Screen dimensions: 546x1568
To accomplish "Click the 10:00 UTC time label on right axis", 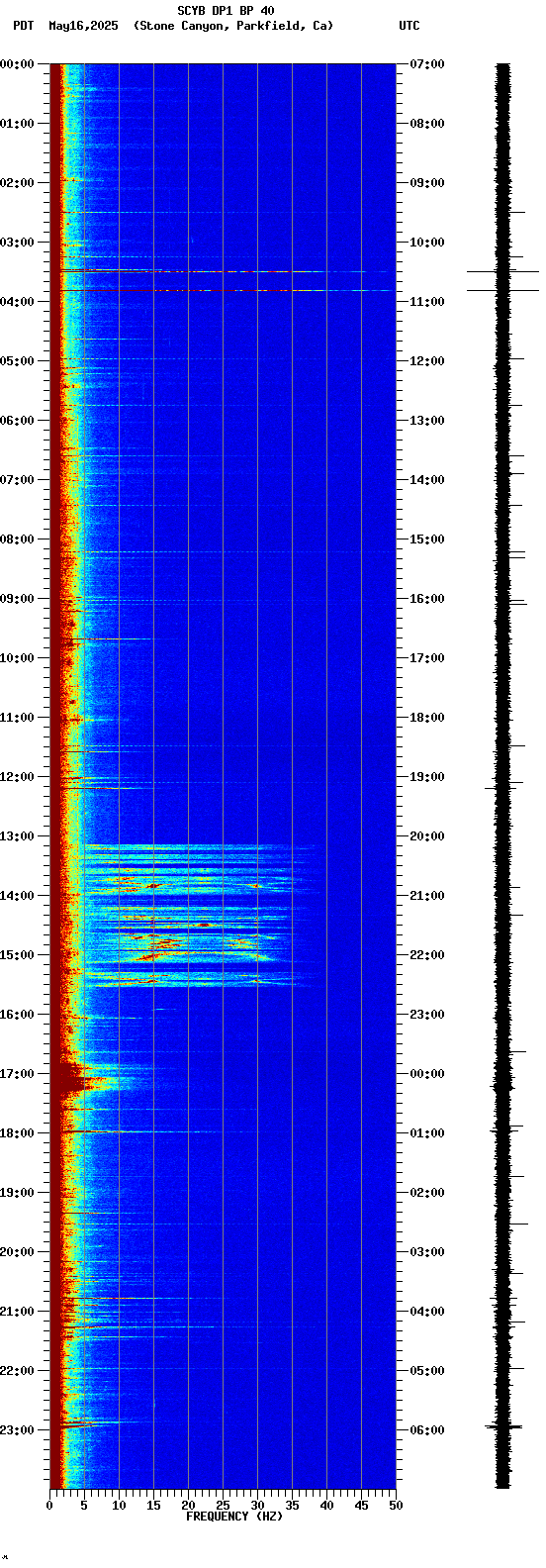I will pyautogui.click(x=426, y=243).
